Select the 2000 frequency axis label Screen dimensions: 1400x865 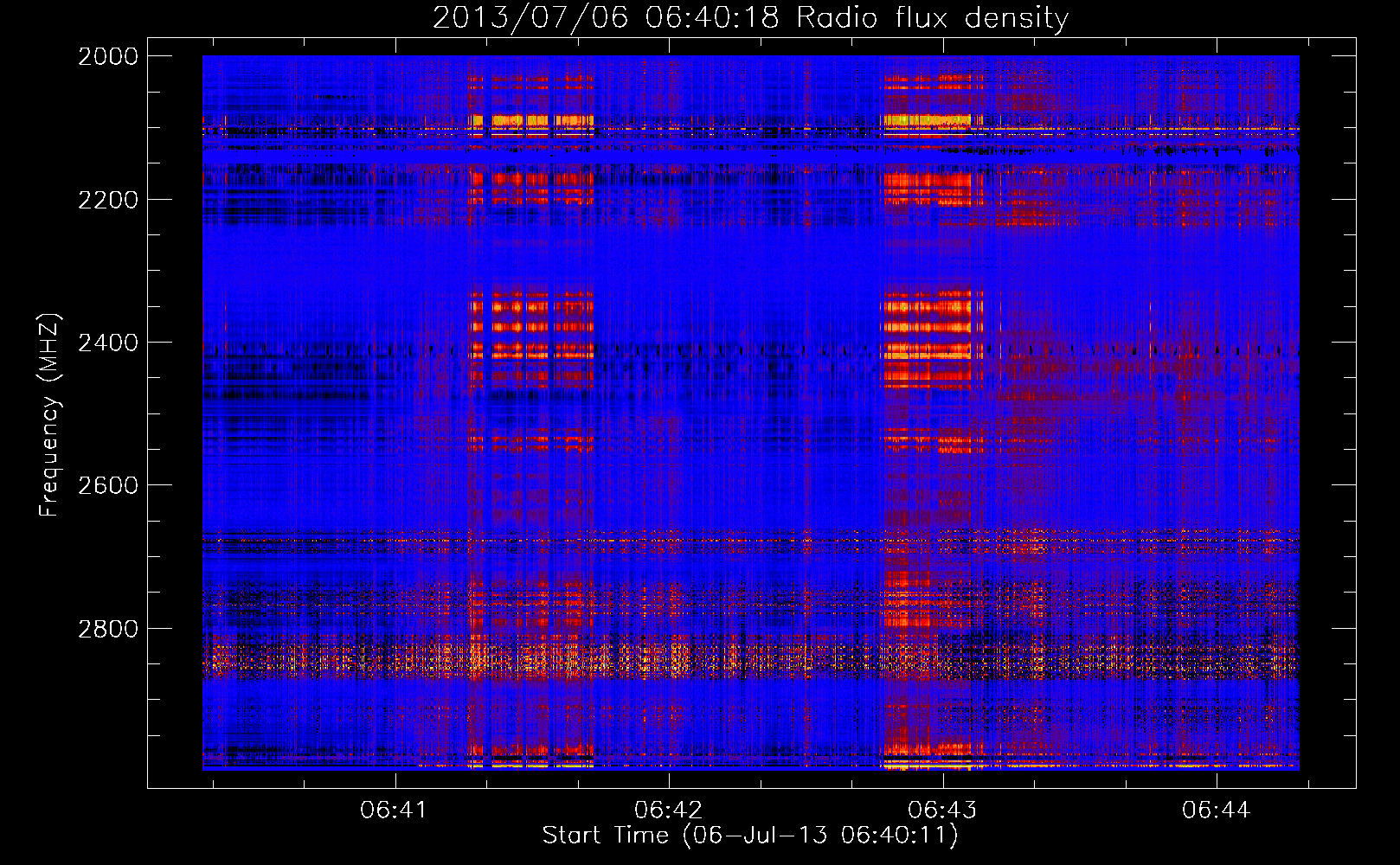(x=108, y=56)
